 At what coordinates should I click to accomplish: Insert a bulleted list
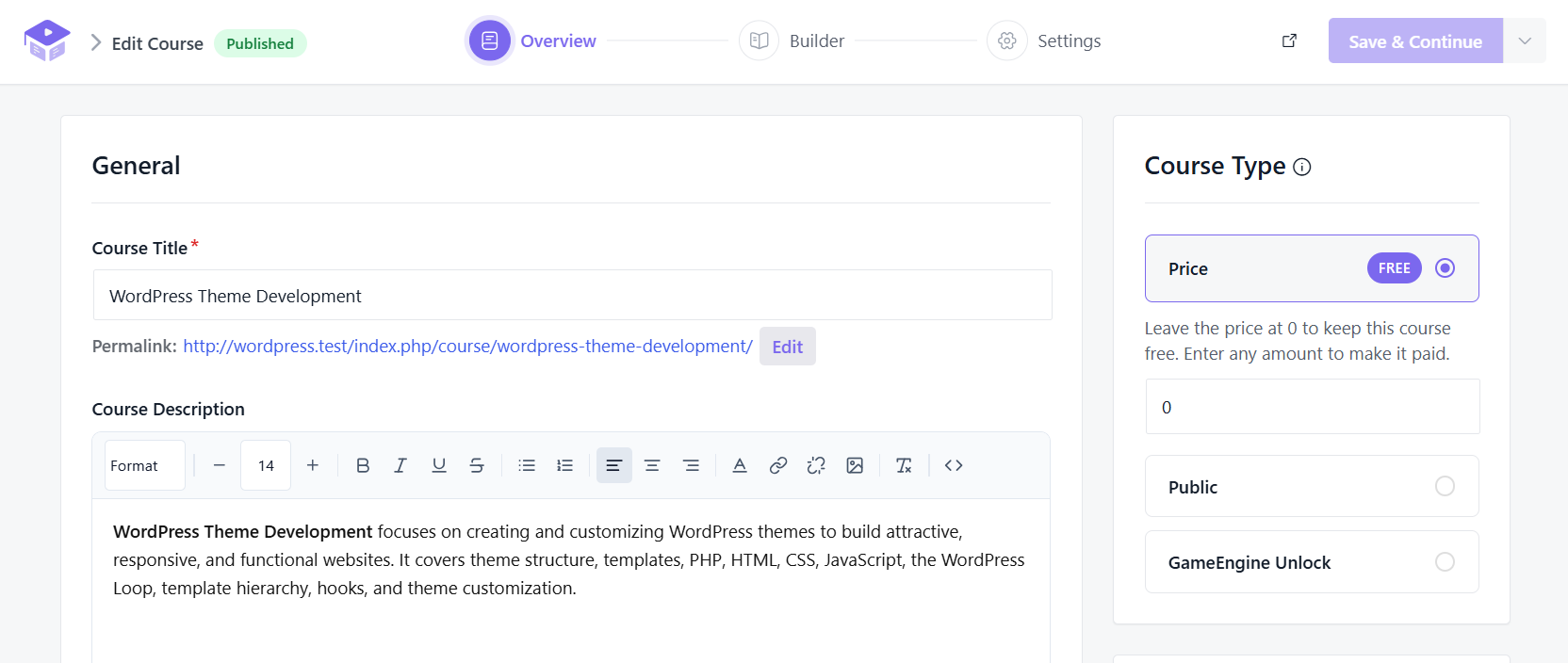[x=527, y=465]
